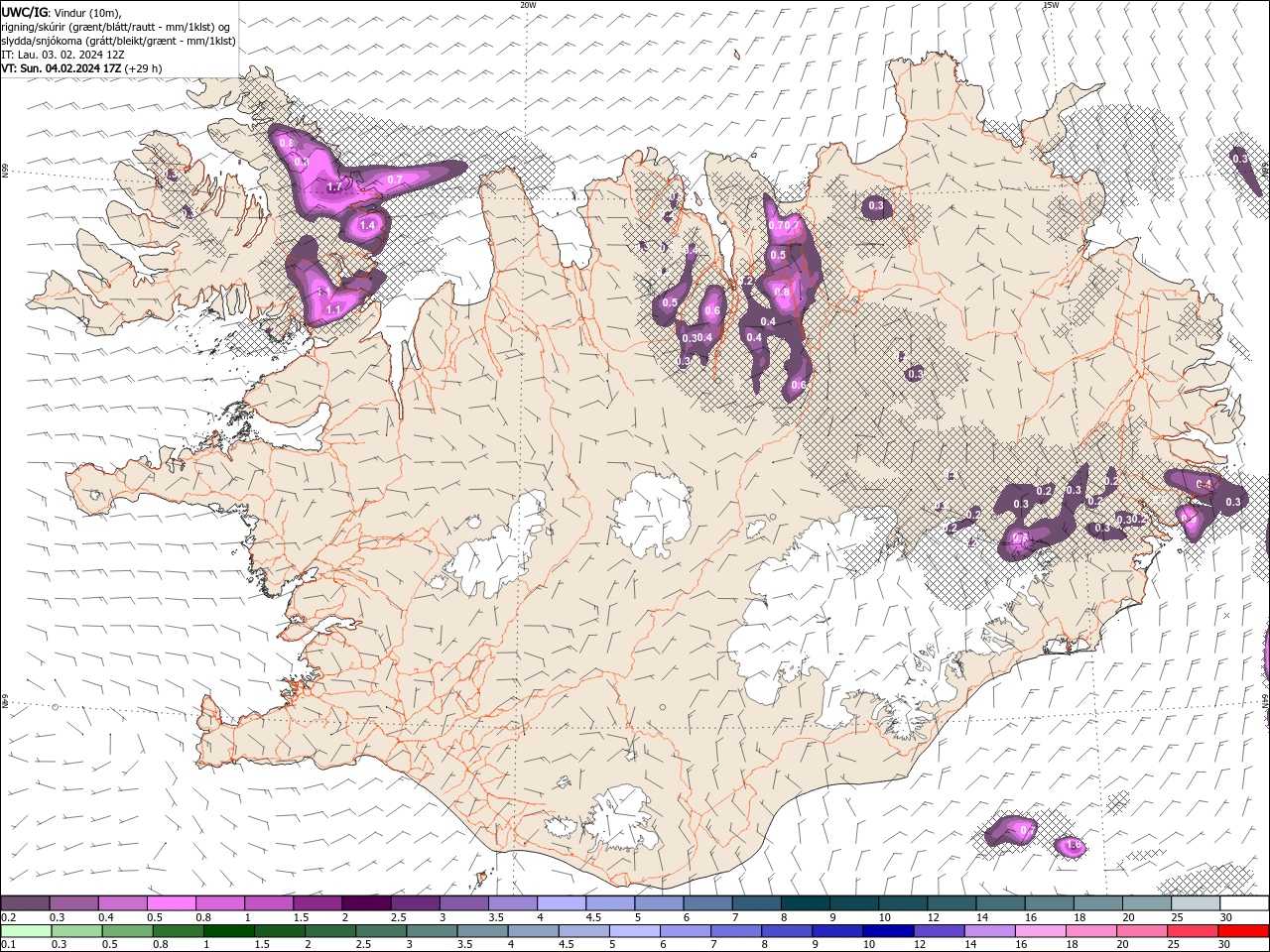
Task: Select the deep navy 10 rain legend swatch
Action: [x=888, y=931]
